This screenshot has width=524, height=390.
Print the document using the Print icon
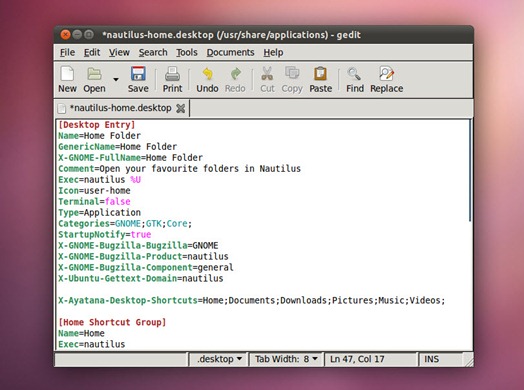[172, 74]
